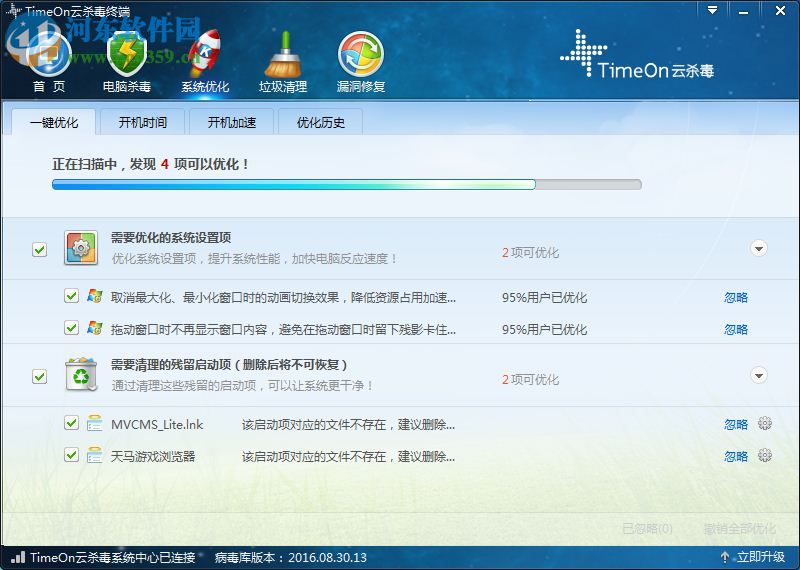The width and height of the screenshot is (800, 570).
Task: Ignore the 拖动窗口 optimization item
Action: (x=736, y=329)
